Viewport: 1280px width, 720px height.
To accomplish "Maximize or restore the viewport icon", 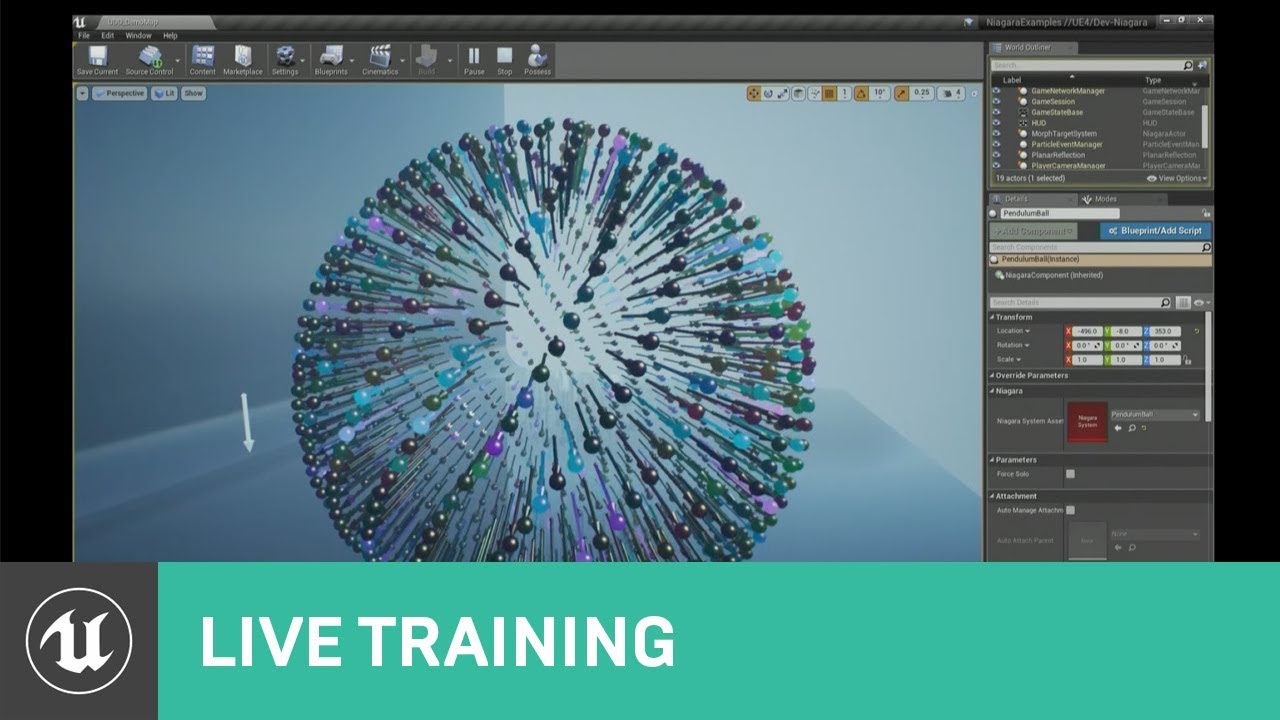I will 974,93.
